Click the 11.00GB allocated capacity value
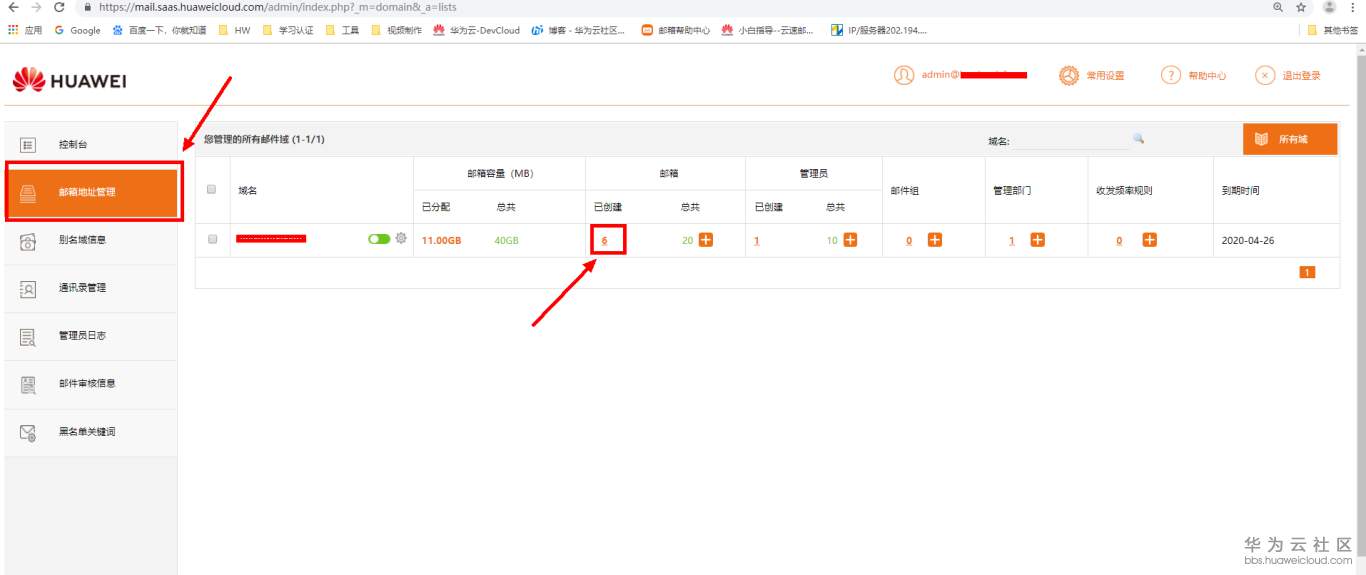 click(441, 241)
